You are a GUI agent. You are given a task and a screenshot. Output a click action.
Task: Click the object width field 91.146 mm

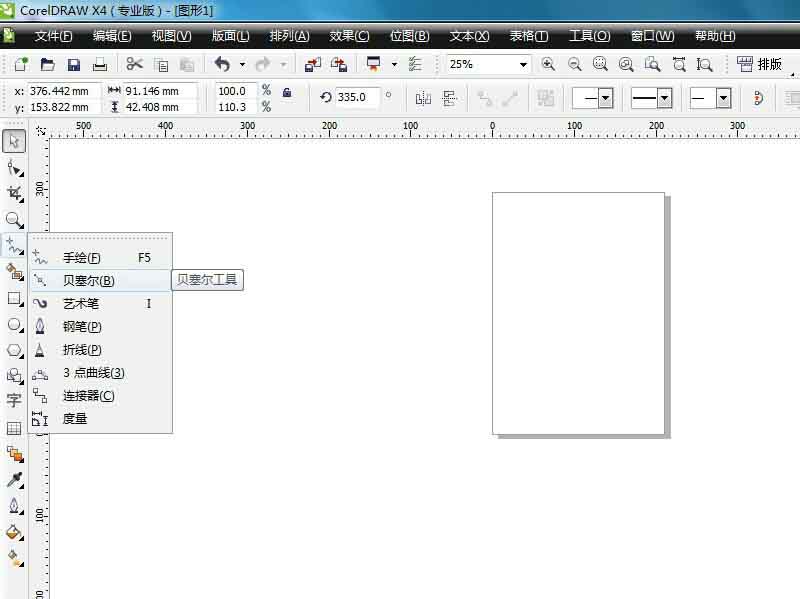click(x=159, y=91)
